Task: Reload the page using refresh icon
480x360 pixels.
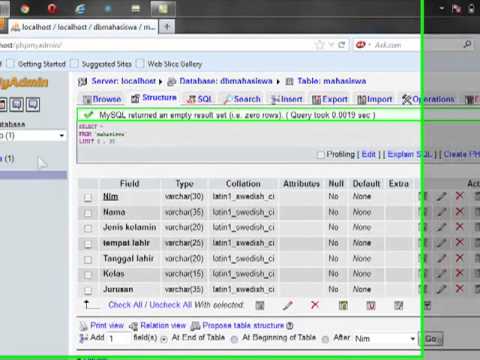Action: tap(342, 45)
